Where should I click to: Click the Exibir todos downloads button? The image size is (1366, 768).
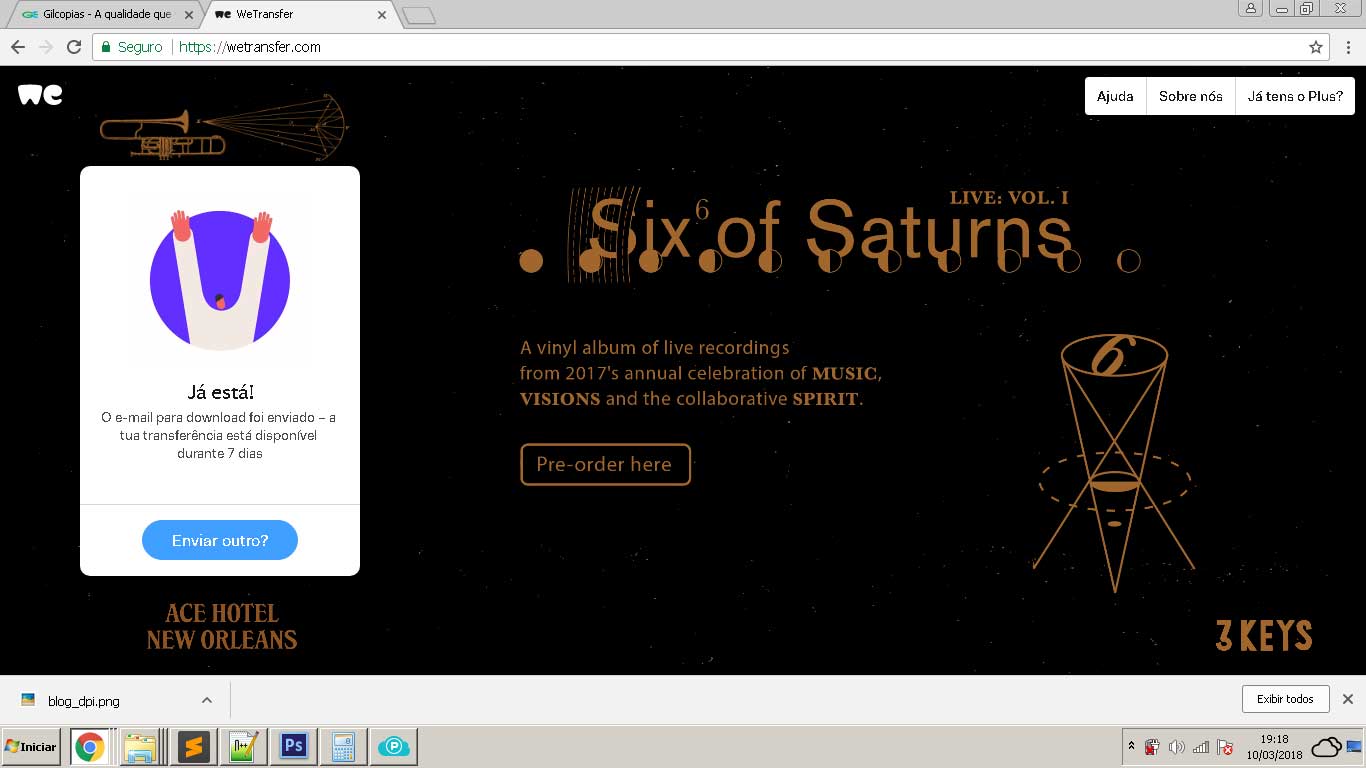1285,699
